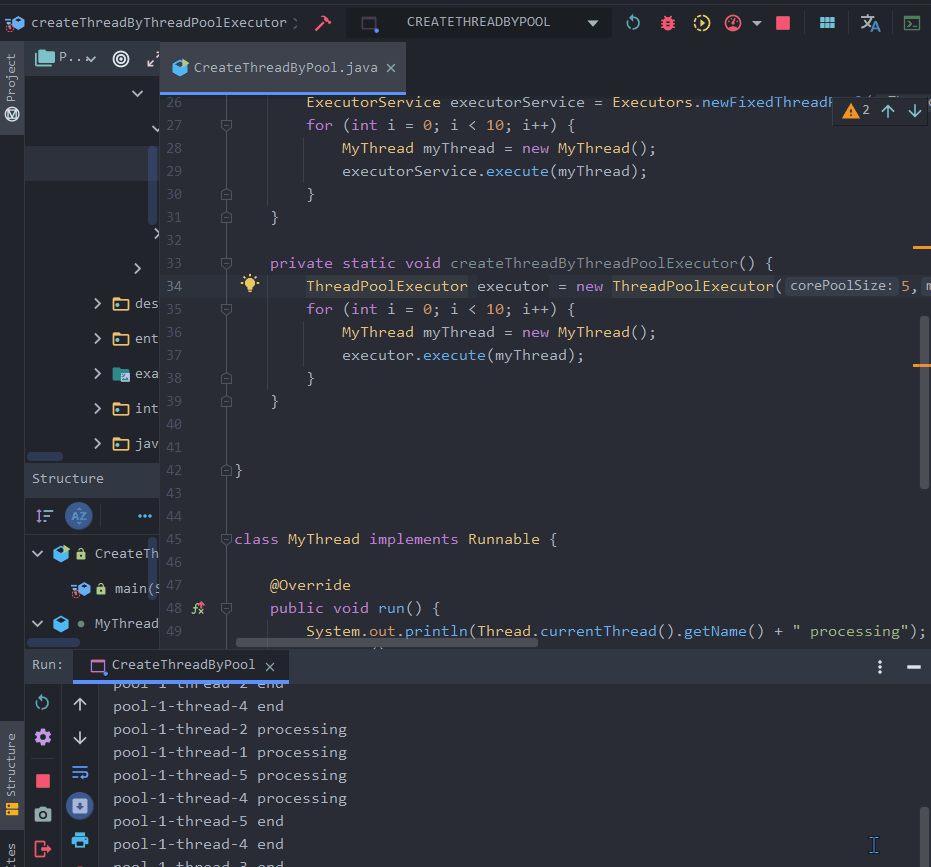Viewport: 931px width, 867px height.
Task: Collapse the MyThread node in Structure tree
Action: pos(37,624)
